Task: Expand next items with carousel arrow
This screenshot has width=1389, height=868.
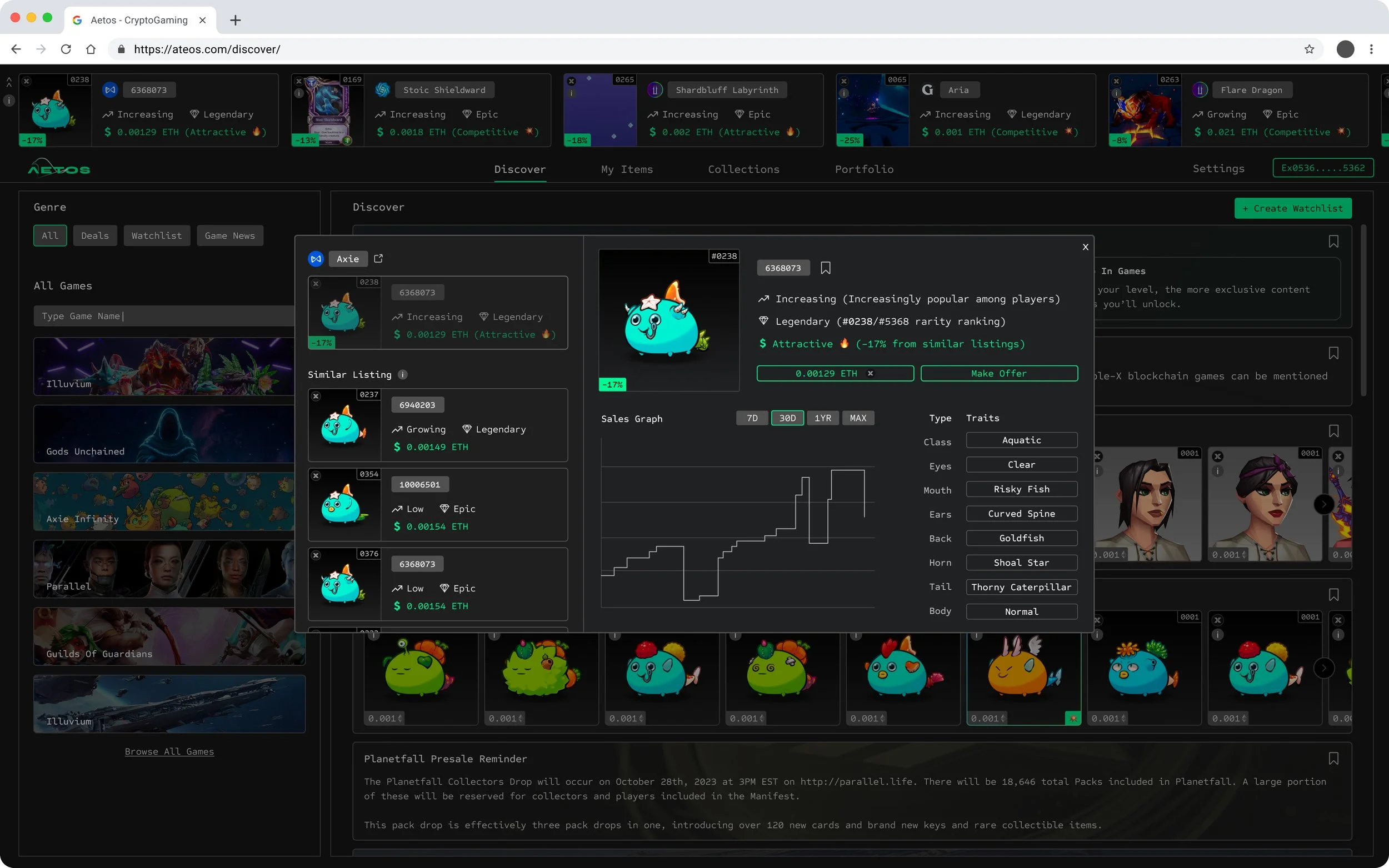Action: point(1323,505)
